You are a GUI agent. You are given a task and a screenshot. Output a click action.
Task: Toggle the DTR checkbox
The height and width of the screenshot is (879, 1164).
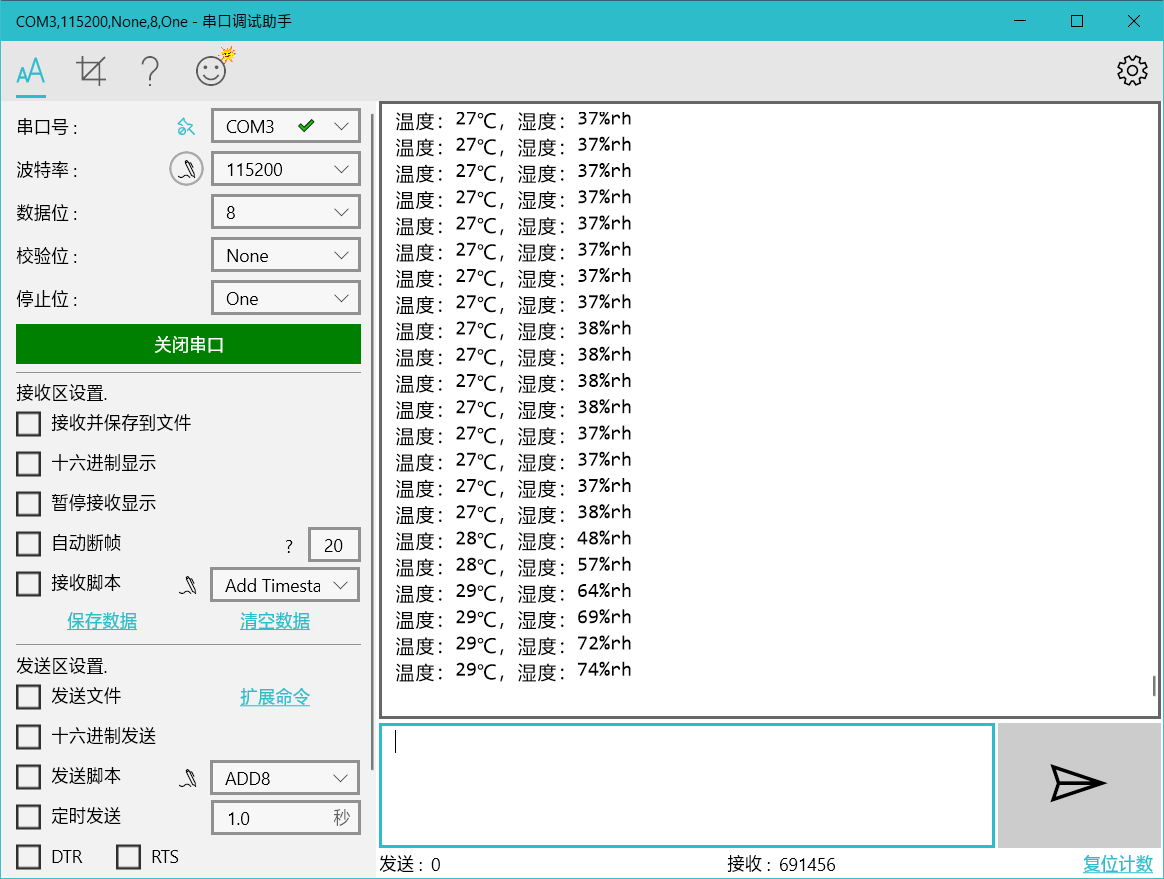pyautogui.click(x=28, y=857)
